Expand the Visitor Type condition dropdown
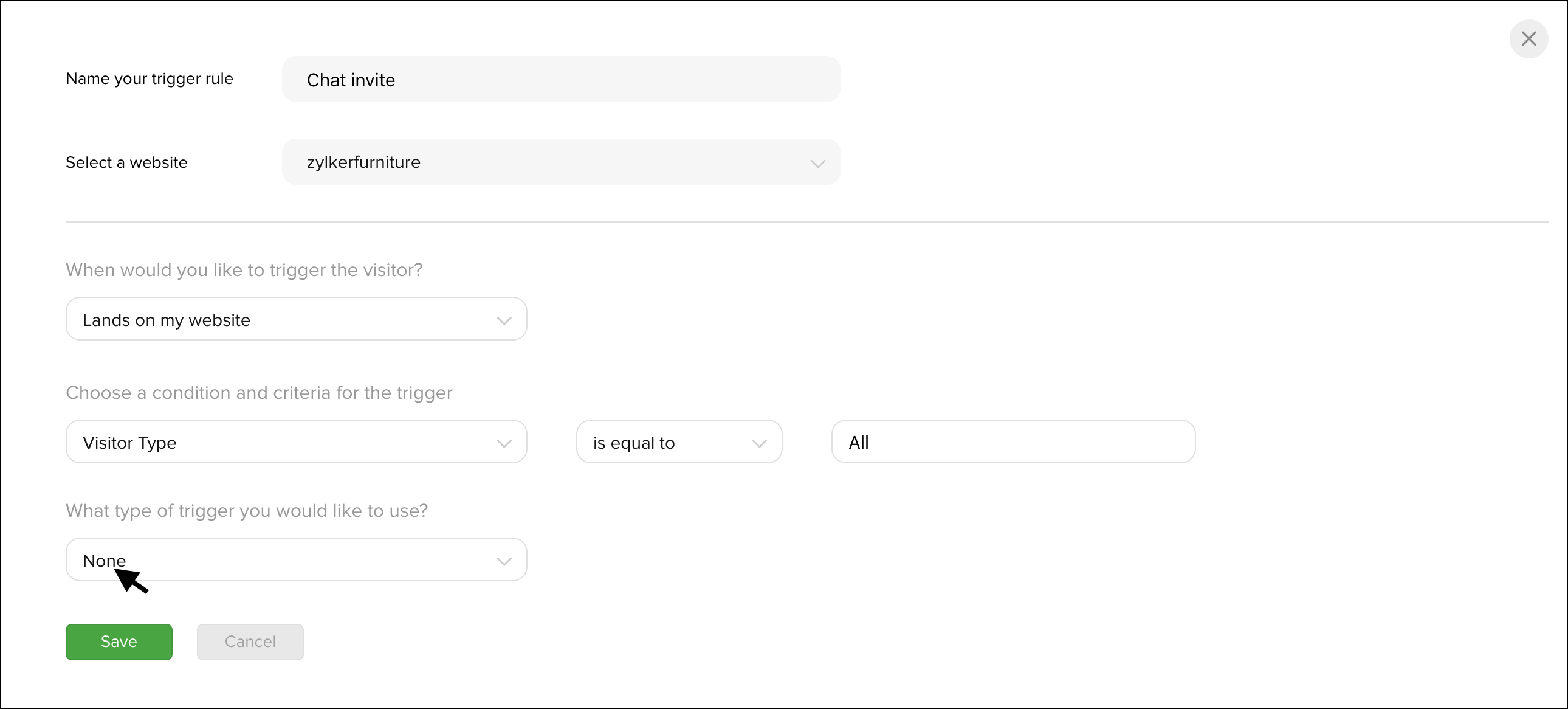 (x=297, y=441)
